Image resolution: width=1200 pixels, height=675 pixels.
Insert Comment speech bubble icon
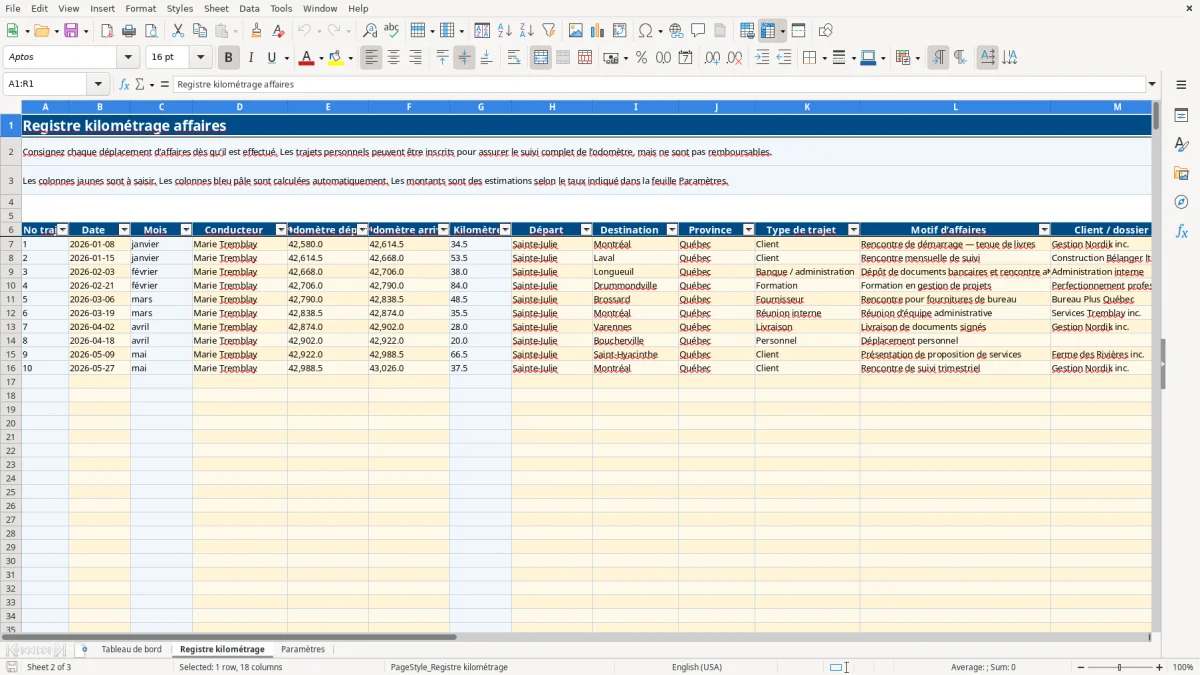698,31
